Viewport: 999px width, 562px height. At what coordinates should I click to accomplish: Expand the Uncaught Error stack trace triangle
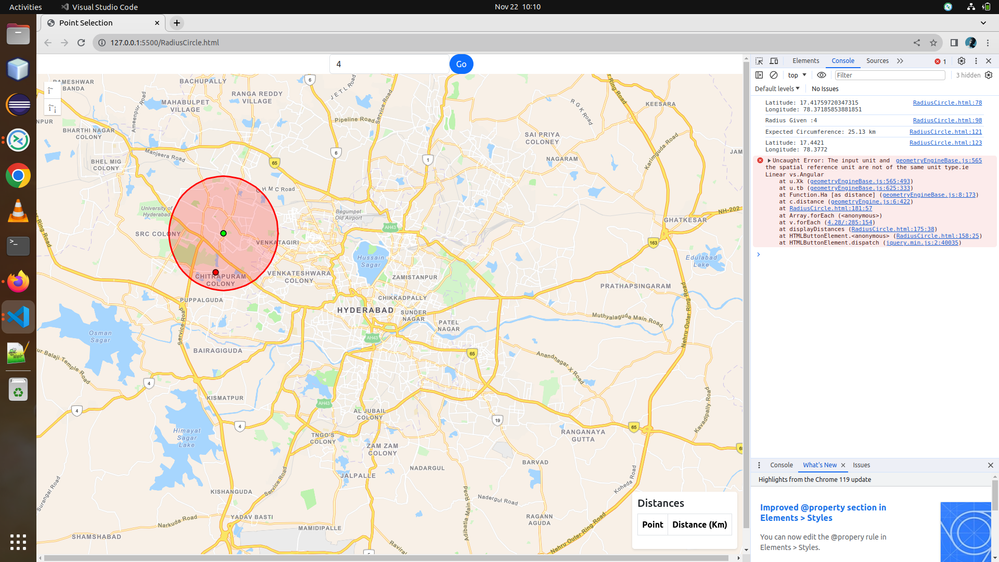[769, 161]
